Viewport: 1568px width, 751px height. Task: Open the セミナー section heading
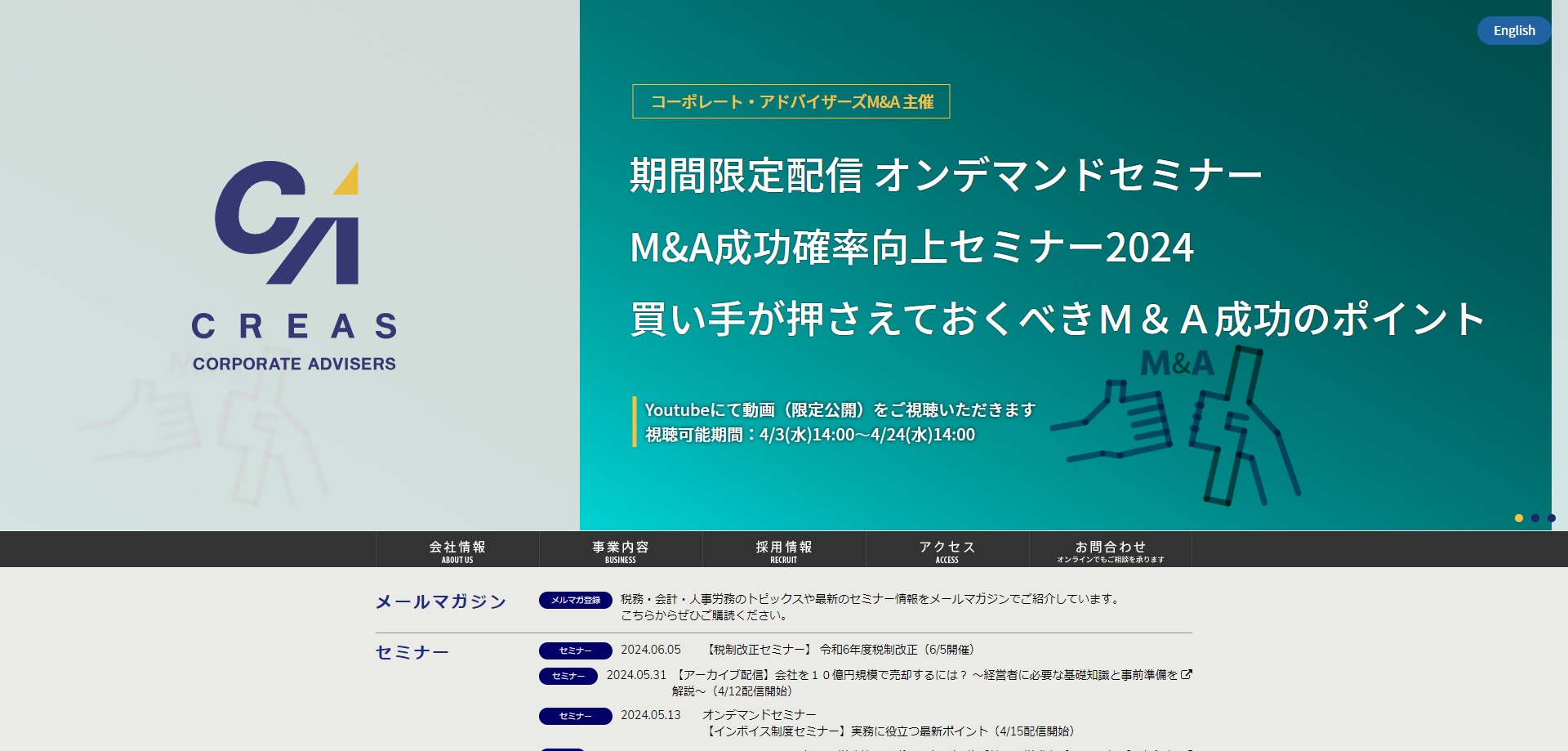tap(412, 652)
